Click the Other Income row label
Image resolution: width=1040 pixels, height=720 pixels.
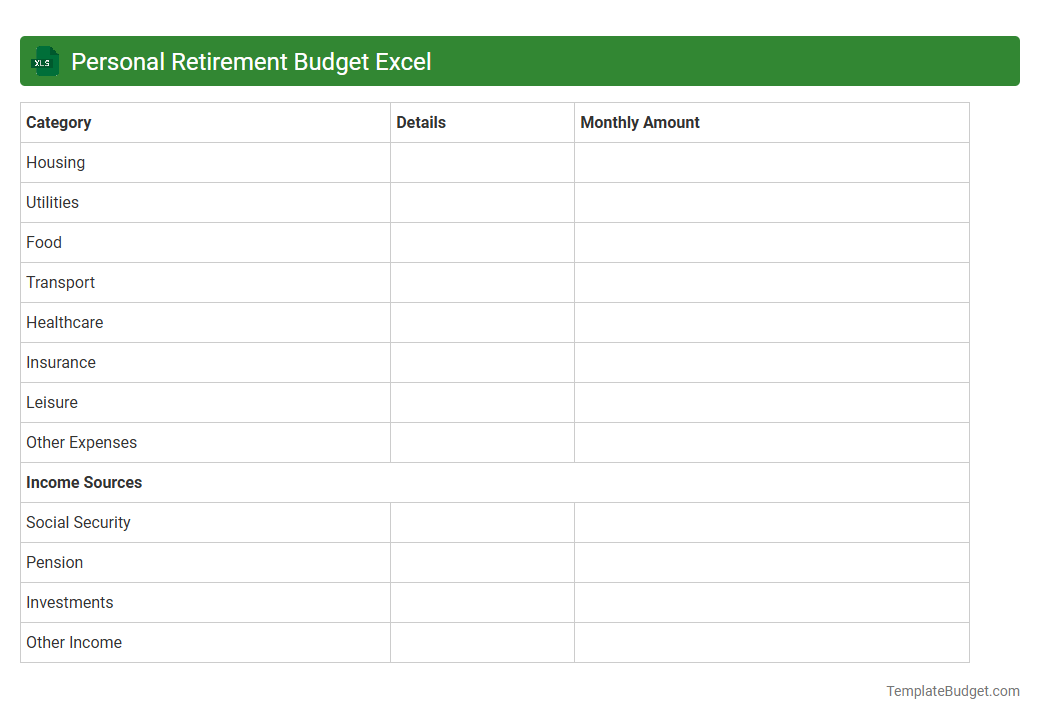click(73, 642)
